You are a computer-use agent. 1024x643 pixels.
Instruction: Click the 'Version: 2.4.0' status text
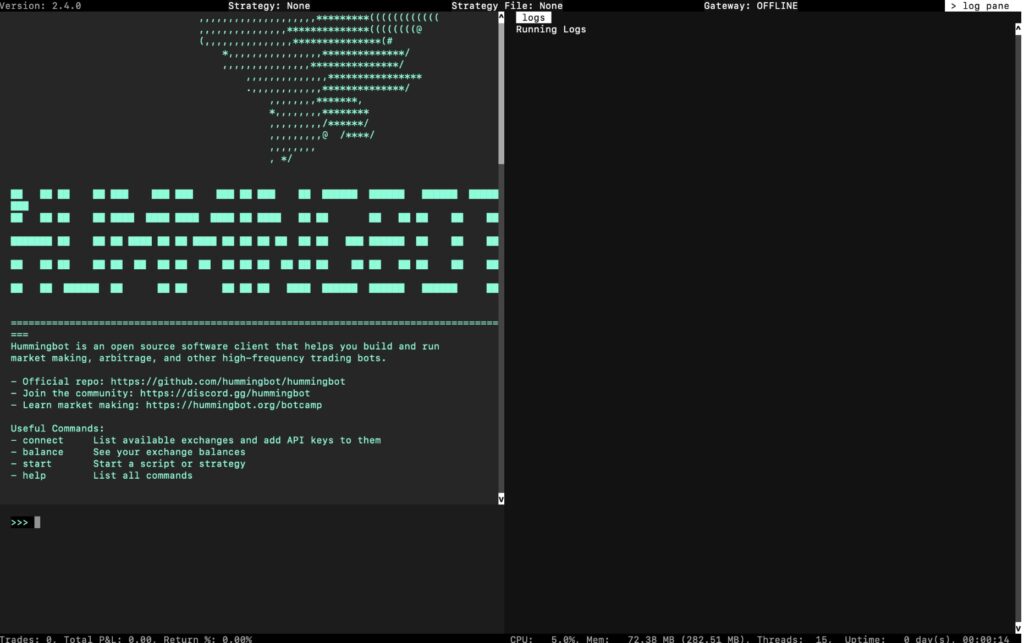(40, 6)
